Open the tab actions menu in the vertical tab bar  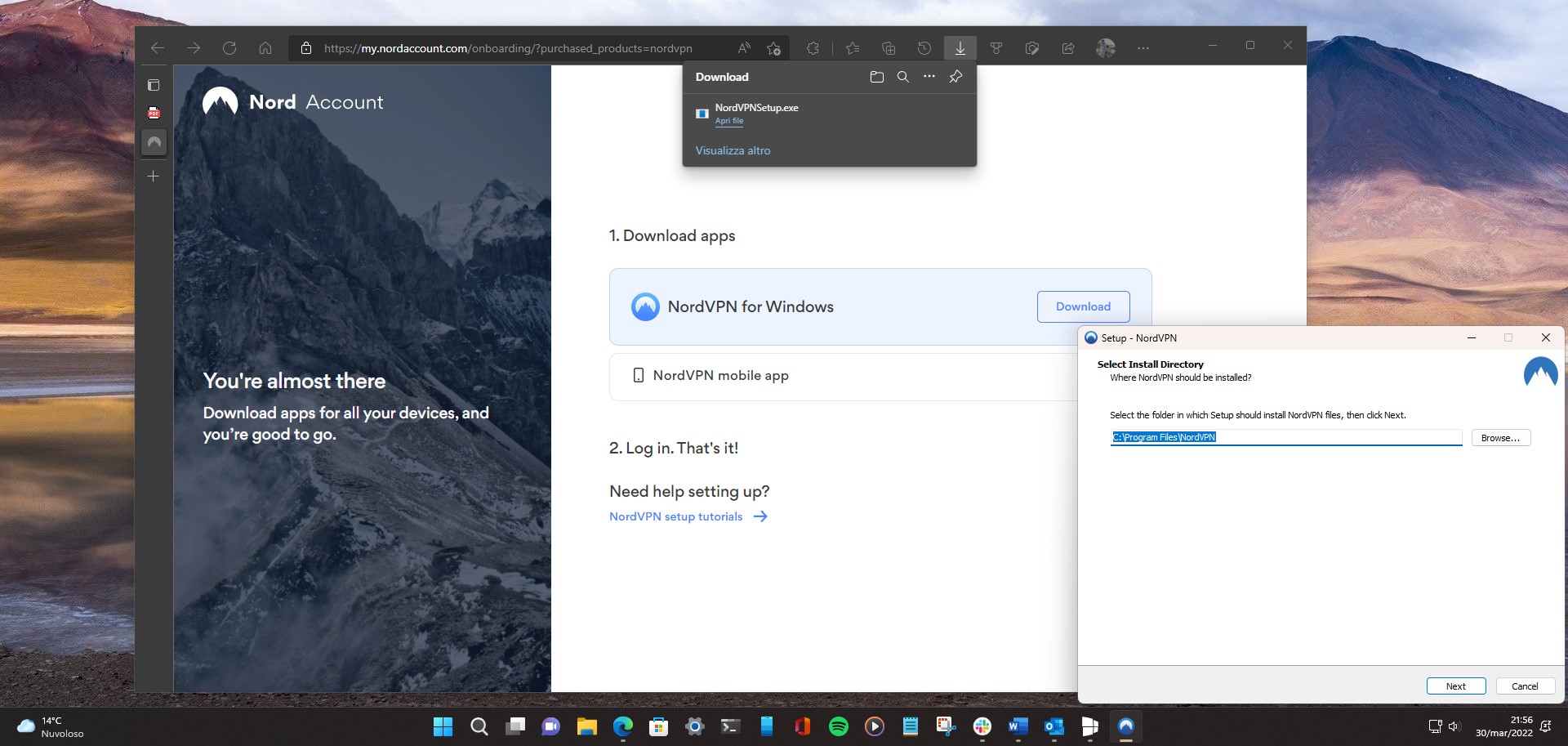point(154,85)
